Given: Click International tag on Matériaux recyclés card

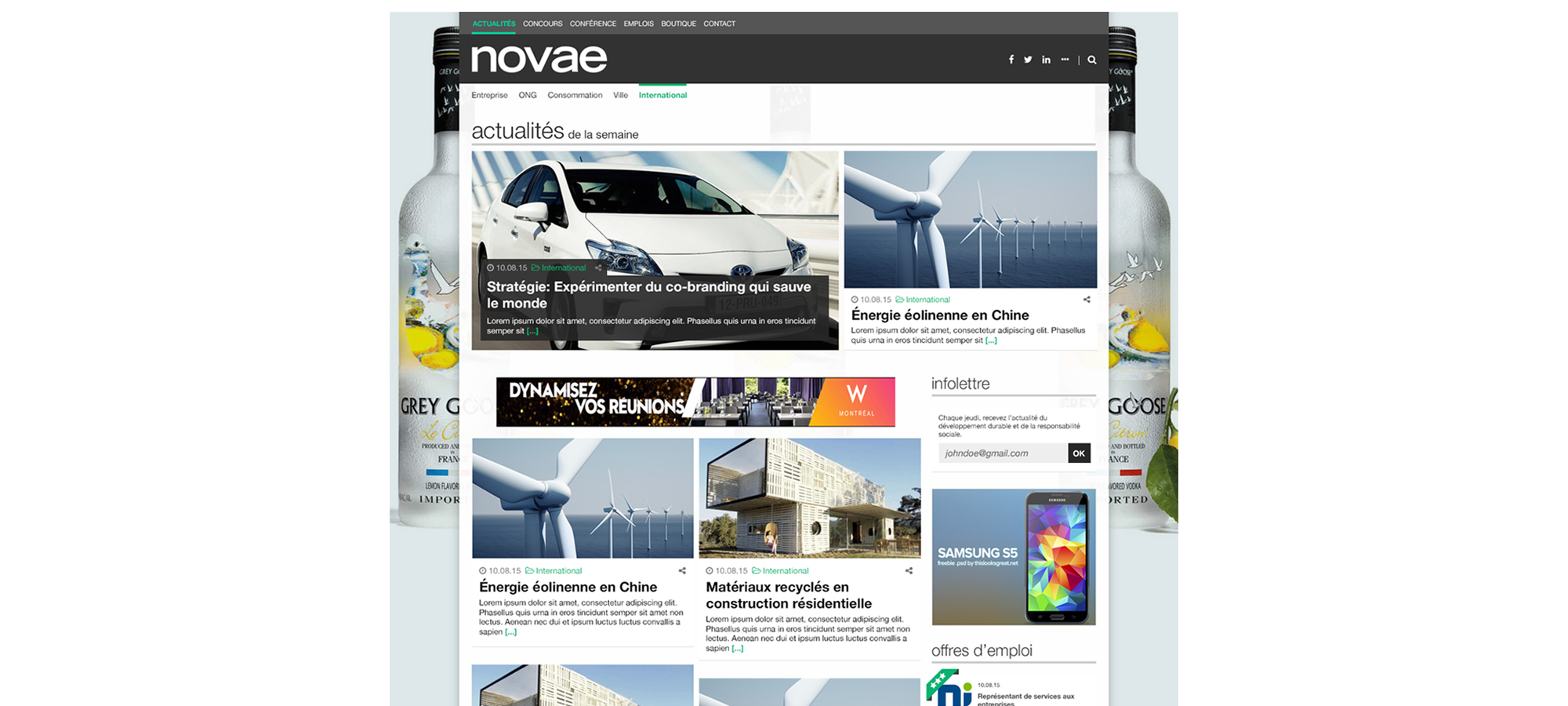Looking at the screenshot, I should coord(780,571).
